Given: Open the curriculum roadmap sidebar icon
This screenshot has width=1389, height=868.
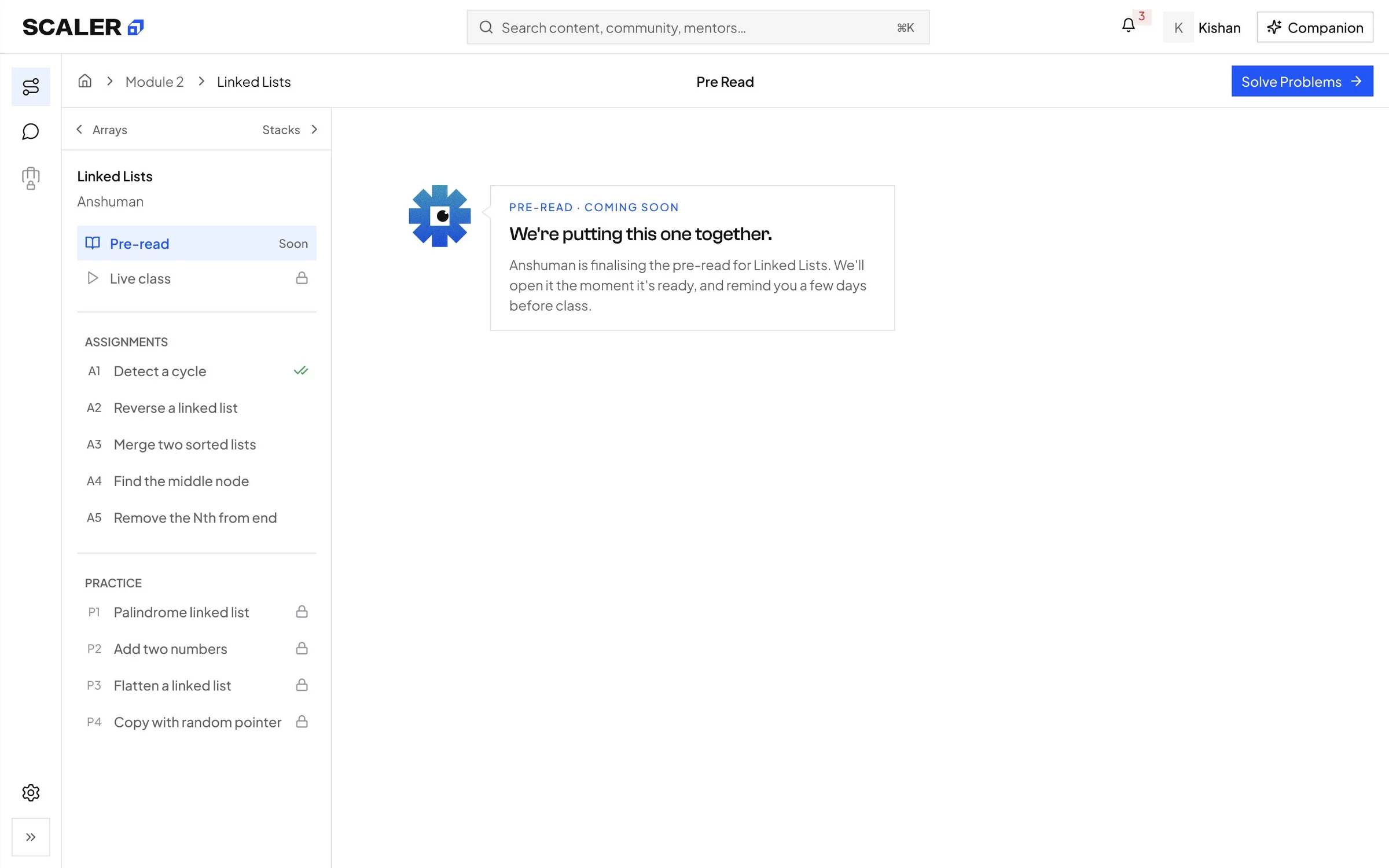Looking at the screenshot, I should tap(31, 87).
